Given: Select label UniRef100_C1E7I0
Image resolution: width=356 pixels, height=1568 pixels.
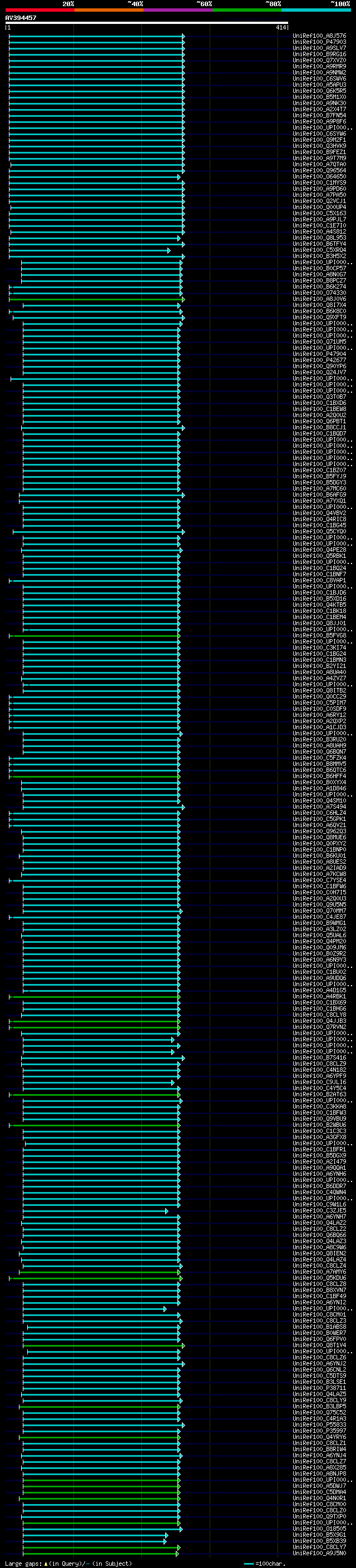Looking at the screenshot, I should tap(319, 226).
